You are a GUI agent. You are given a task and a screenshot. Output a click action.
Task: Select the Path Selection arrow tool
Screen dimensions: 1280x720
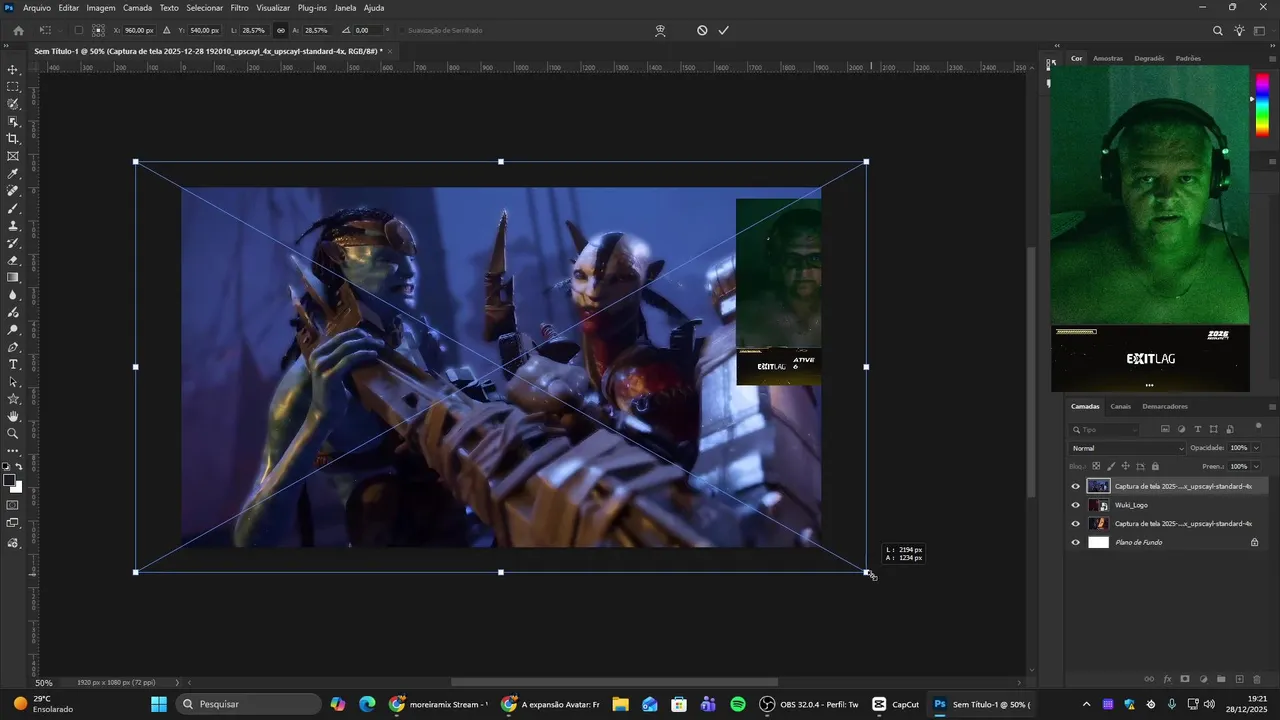pyautogui.click(x=13, y=381)
